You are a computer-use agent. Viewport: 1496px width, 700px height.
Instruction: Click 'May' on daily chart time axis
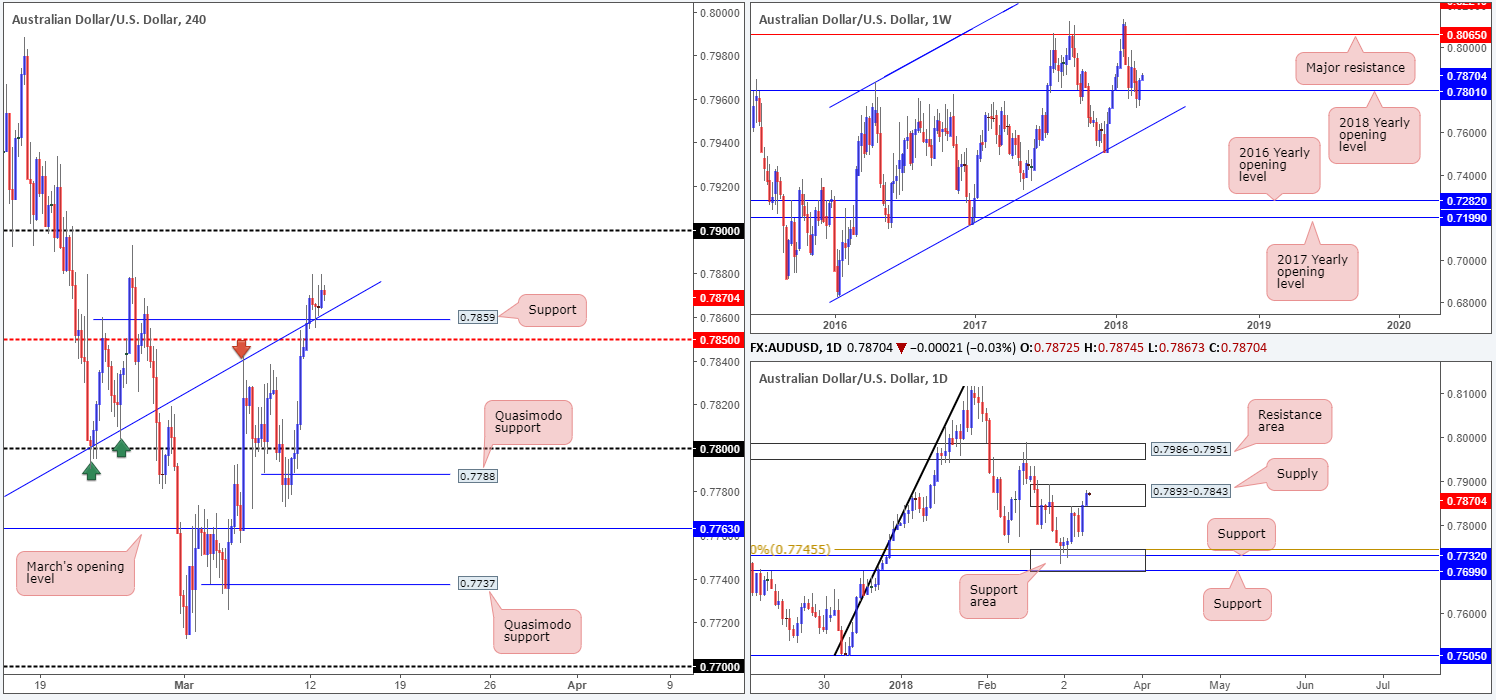1218,686
